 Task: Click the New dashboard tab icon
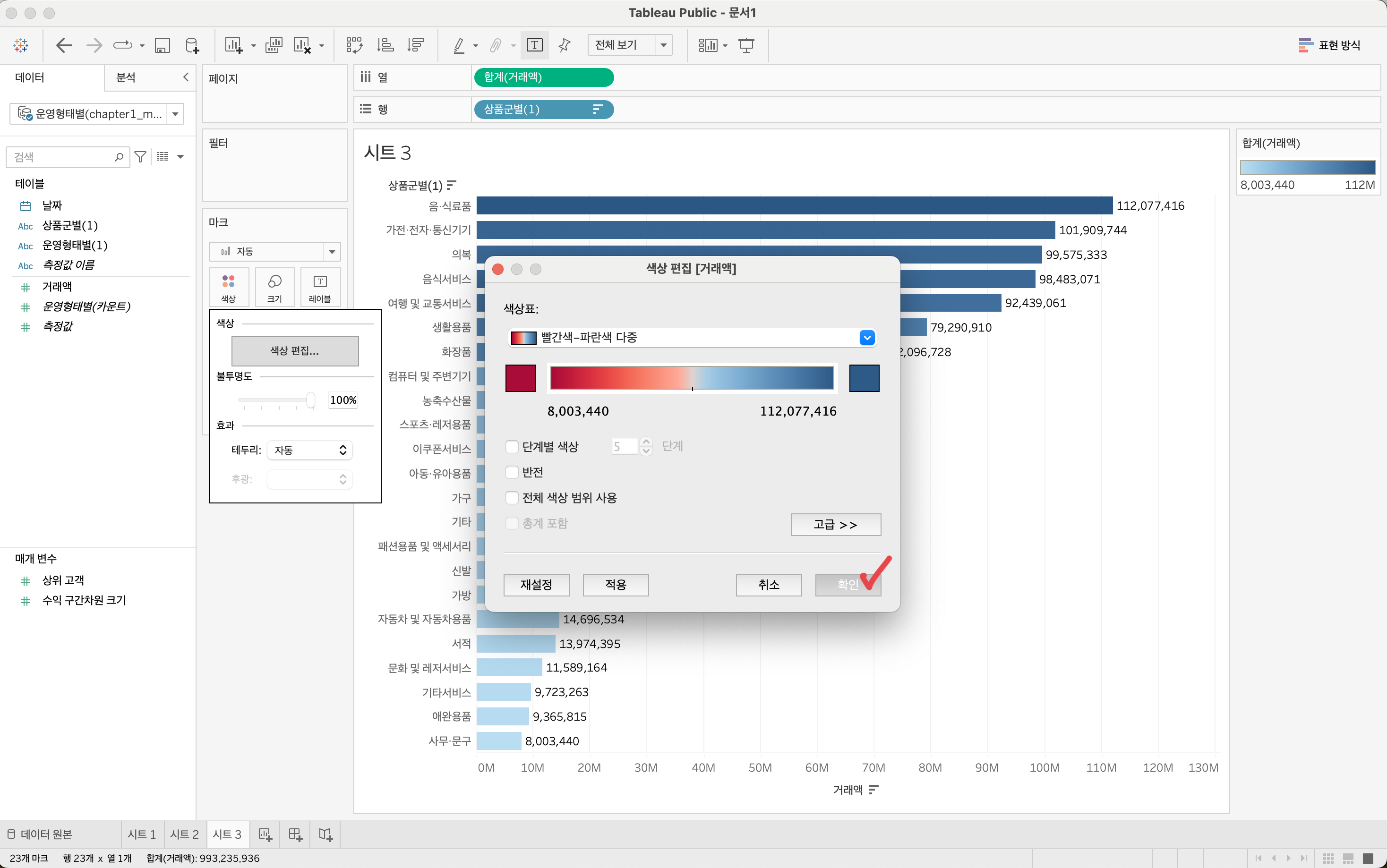[x=295, y=834]
